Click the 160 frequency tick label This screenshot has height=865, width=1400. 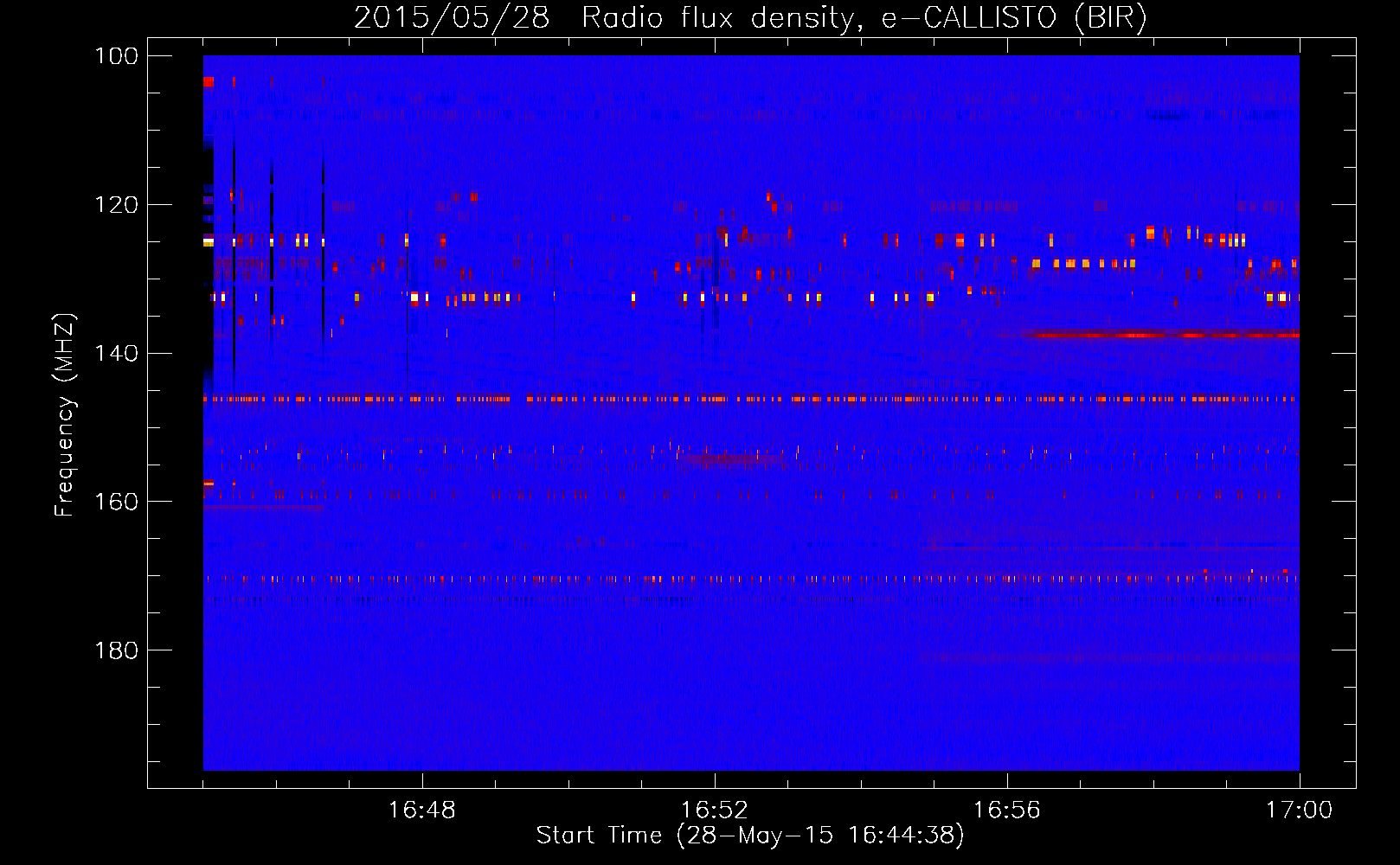coord(116,502)
